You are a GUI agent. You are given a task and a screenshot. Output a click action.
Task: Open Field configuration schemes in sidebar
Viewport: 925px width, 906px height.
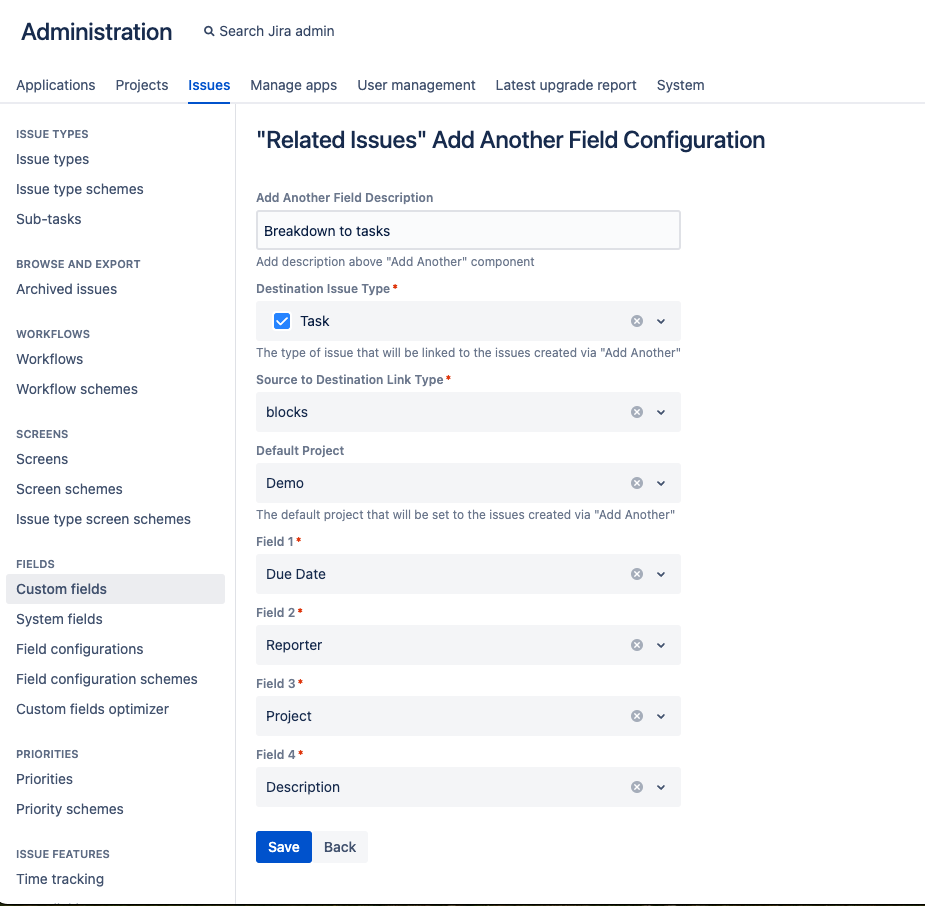[x=107, y=679]
